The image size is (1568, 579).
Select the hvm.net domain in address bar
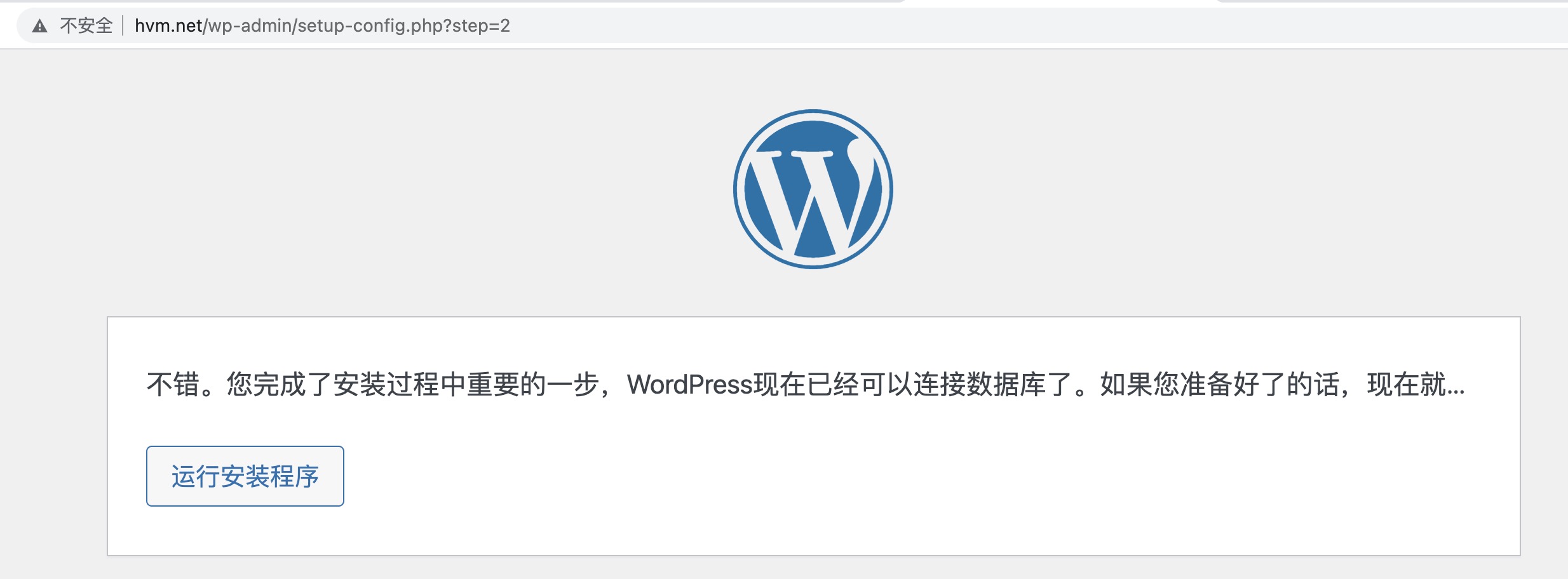click(x=168, y=25)
